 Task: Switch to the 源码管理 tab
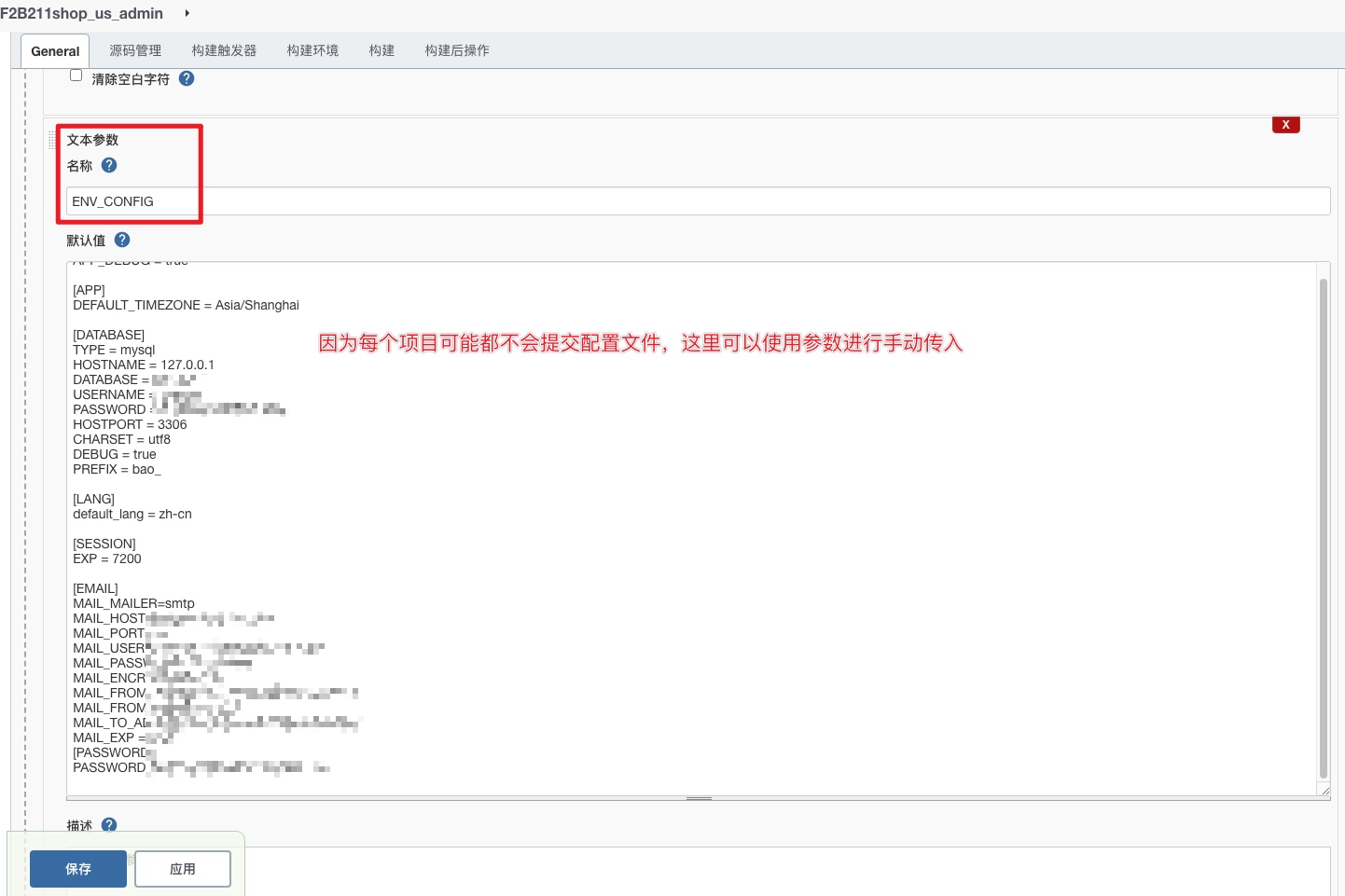click(135, 50)
